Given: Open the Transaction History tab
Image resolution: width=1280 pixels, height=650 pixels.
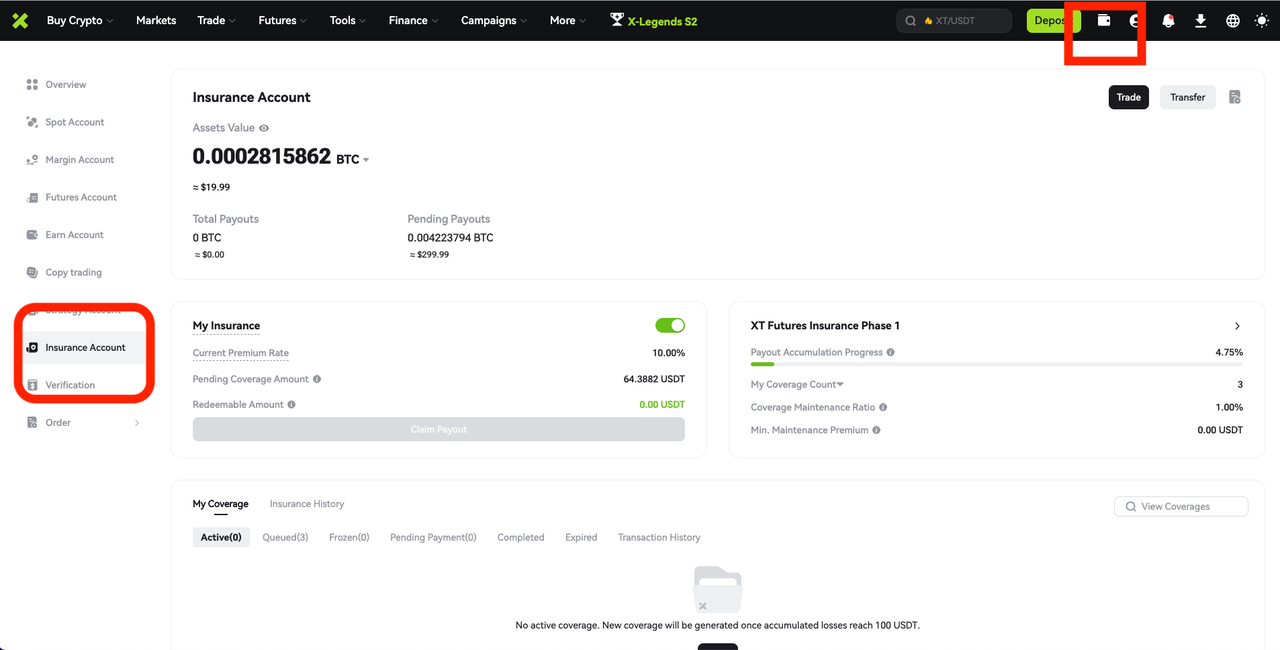Looking at the screenshot, I should tap(659, 537).
